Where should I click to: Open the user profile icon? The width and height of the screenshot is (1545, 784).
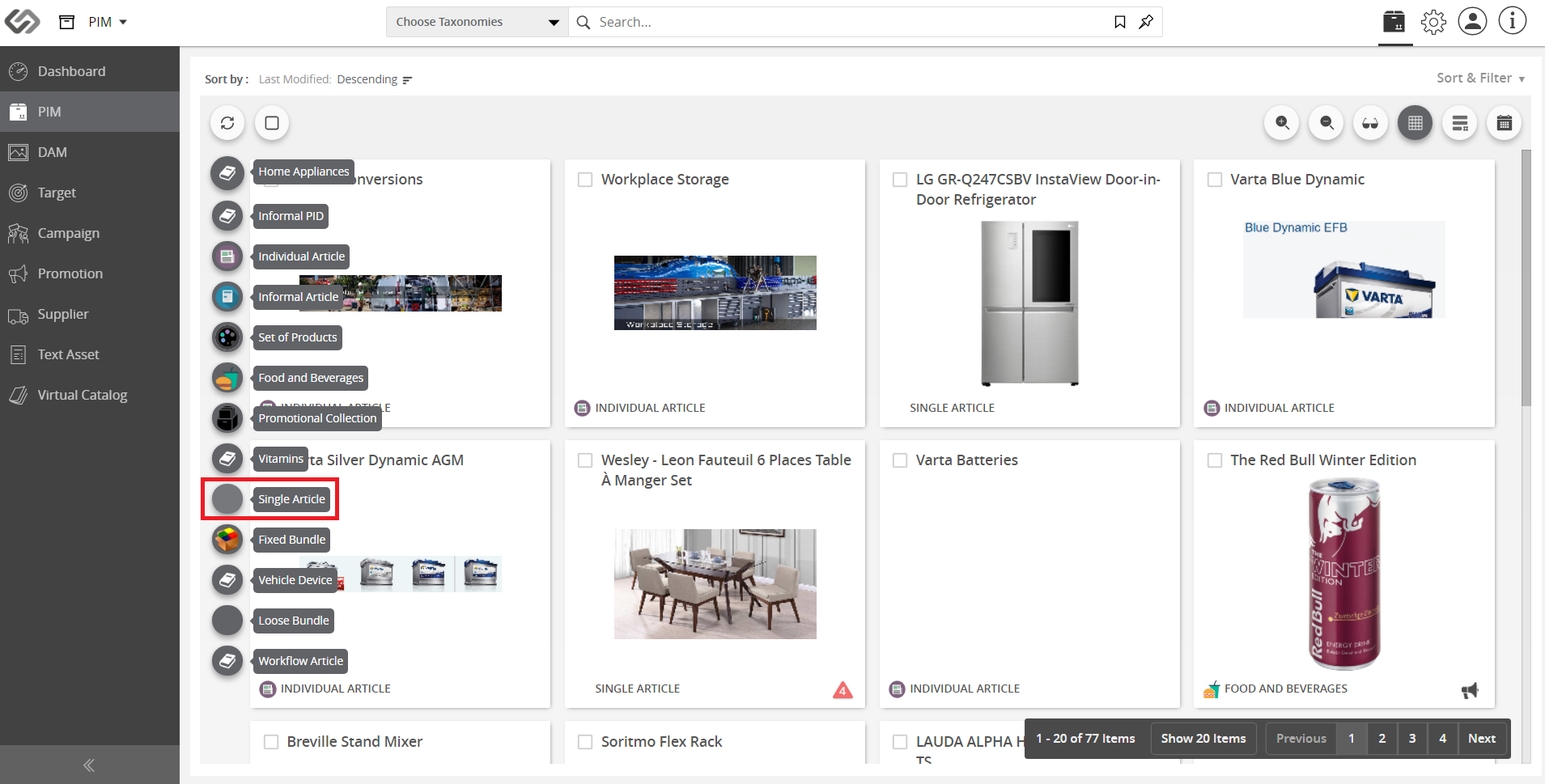[1472, 21]
